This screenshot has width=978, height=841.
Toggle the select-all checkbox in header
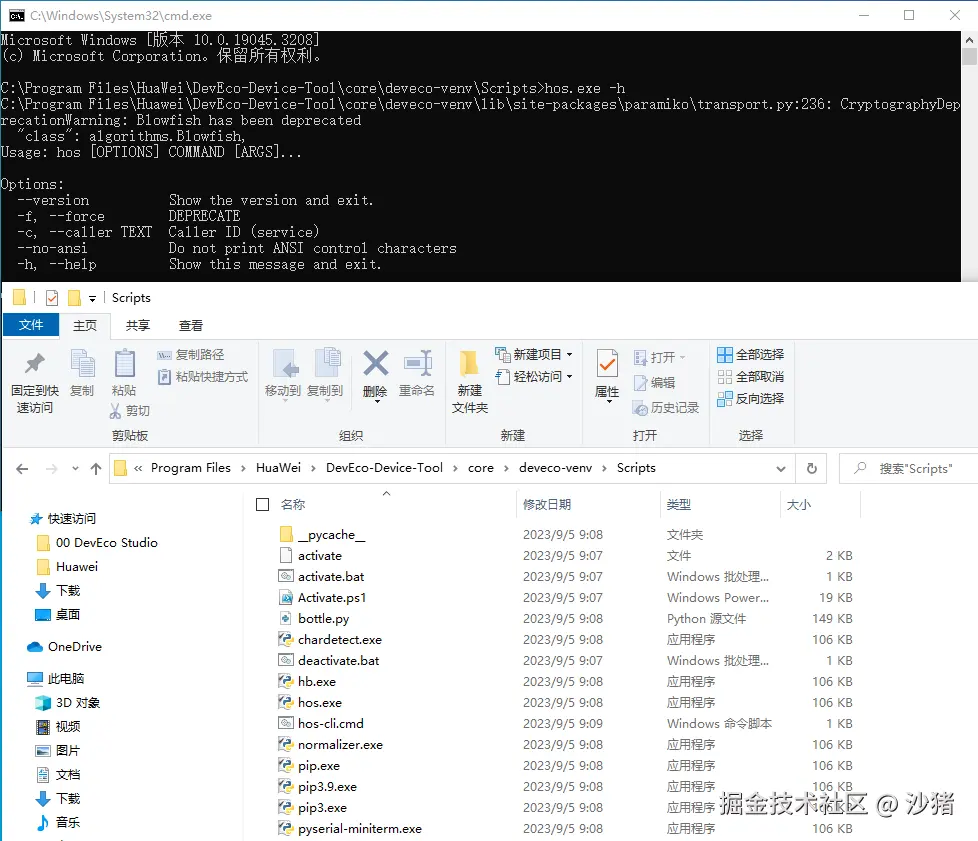coord(263,504)
